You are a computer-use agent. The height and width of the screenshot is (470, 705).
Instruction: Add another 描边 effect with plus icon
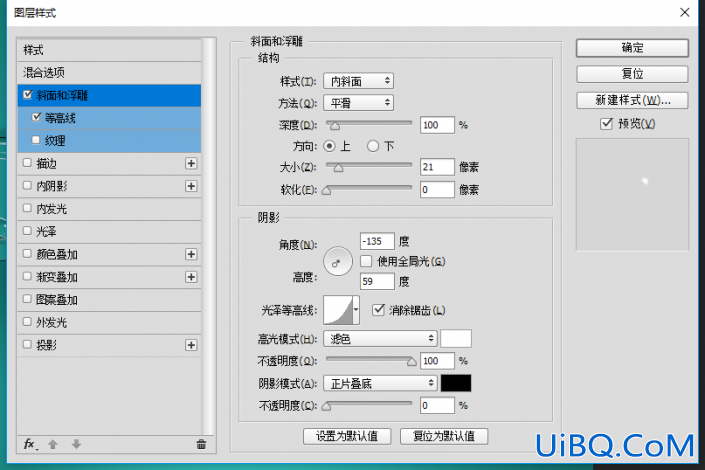point(191,163)
